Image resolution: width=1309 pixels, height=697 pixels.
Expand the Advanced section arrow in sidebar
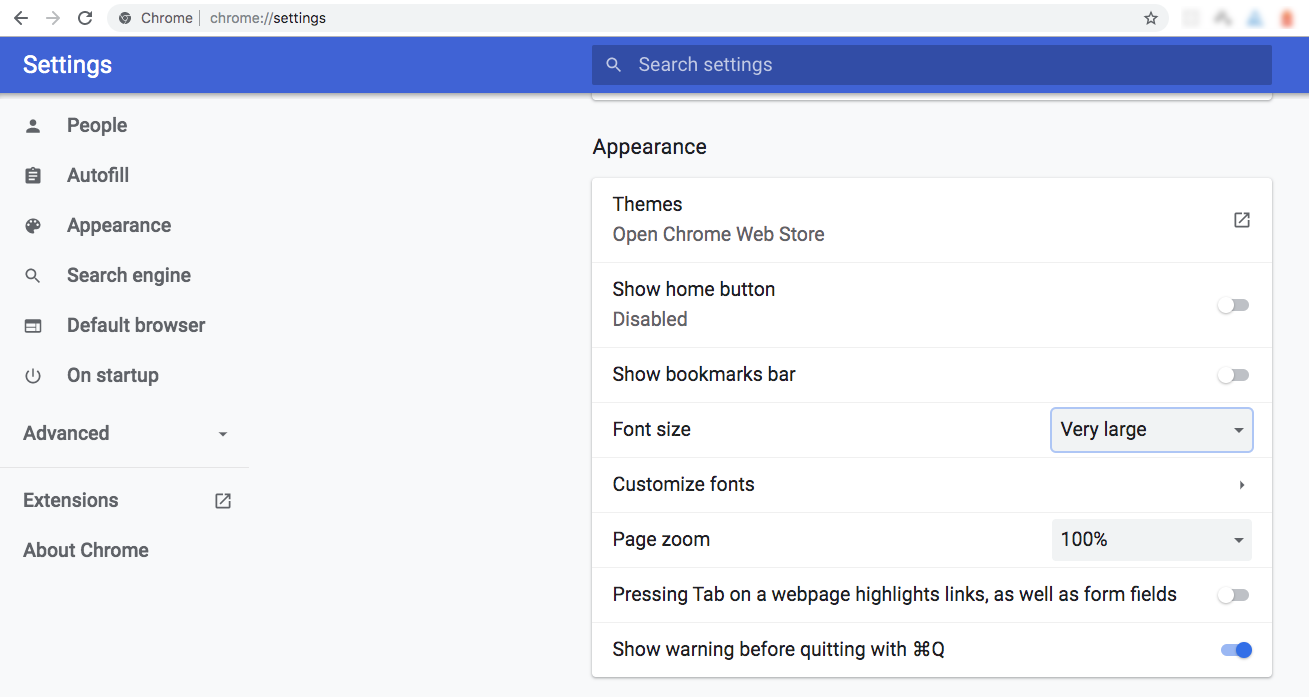point(223,434)
